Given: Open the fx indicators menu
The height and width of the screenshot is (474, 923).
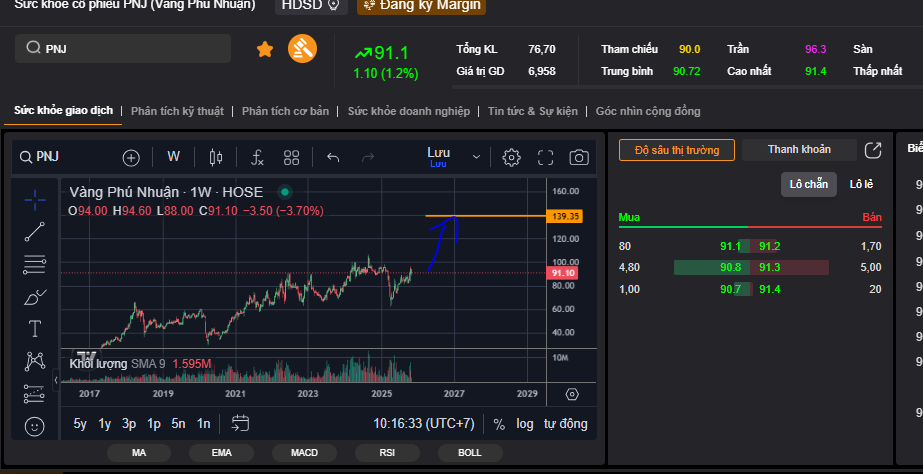Looking at the screenshot, I should (257, 157).
